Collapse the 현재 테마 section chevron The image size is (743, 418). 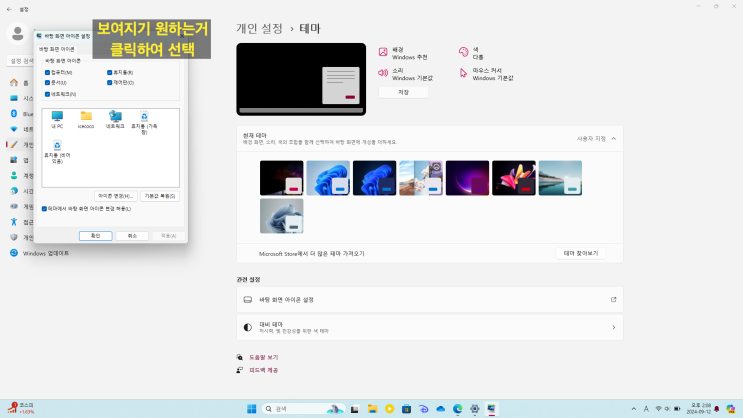pyautogui.click(x=614, y=139)
